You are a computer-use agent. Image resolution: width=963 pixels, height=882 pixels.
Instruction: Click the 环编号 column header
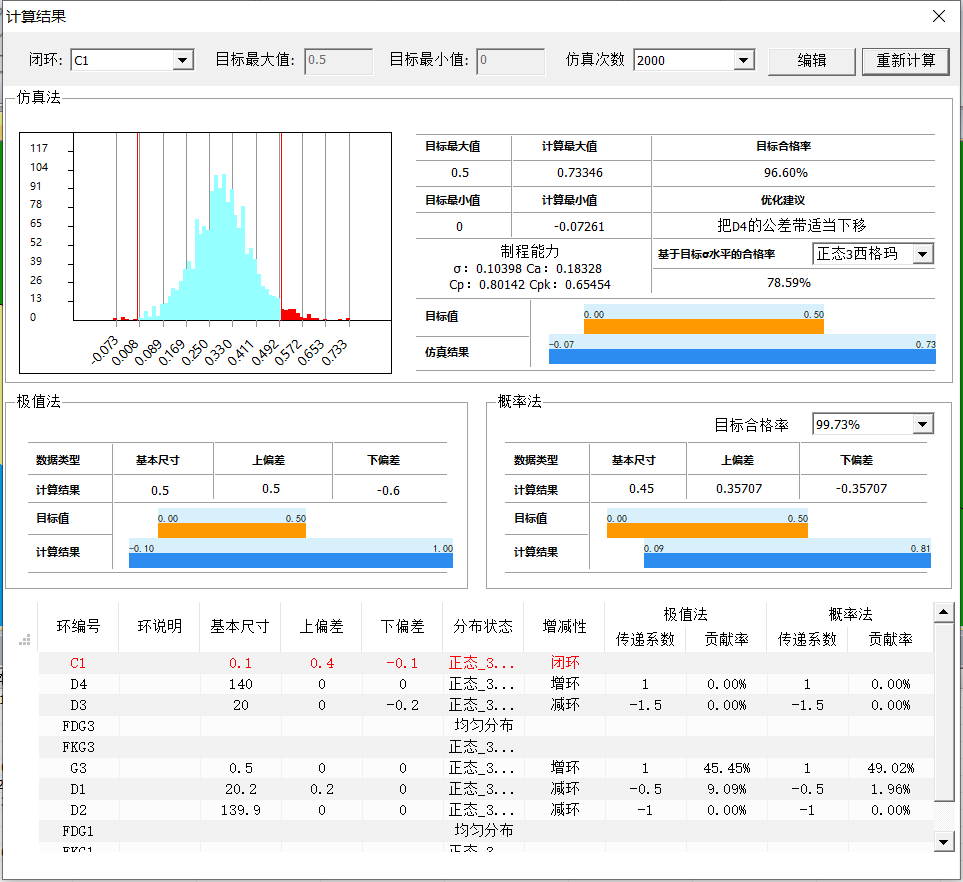pos(78,626)
